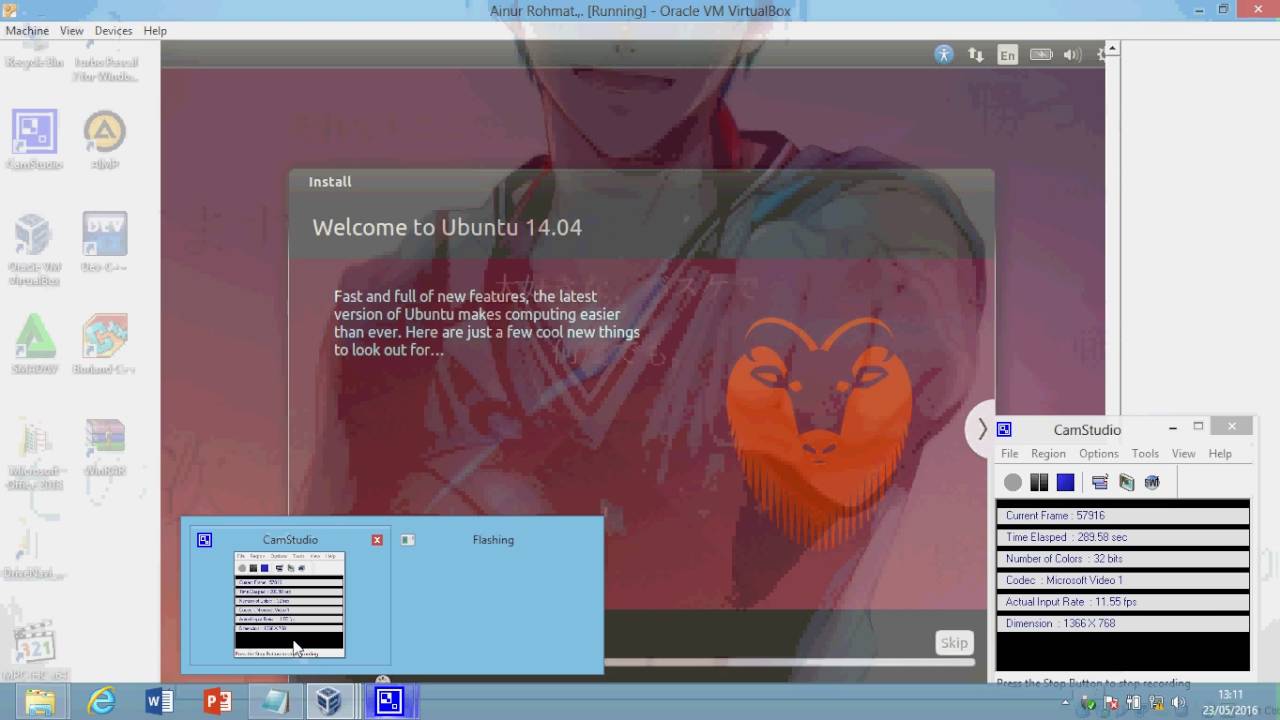Click 'Codec : Microsoft Video 1' row
1280x720 pixels.
pyautogui.click(x=1122, y=580)
